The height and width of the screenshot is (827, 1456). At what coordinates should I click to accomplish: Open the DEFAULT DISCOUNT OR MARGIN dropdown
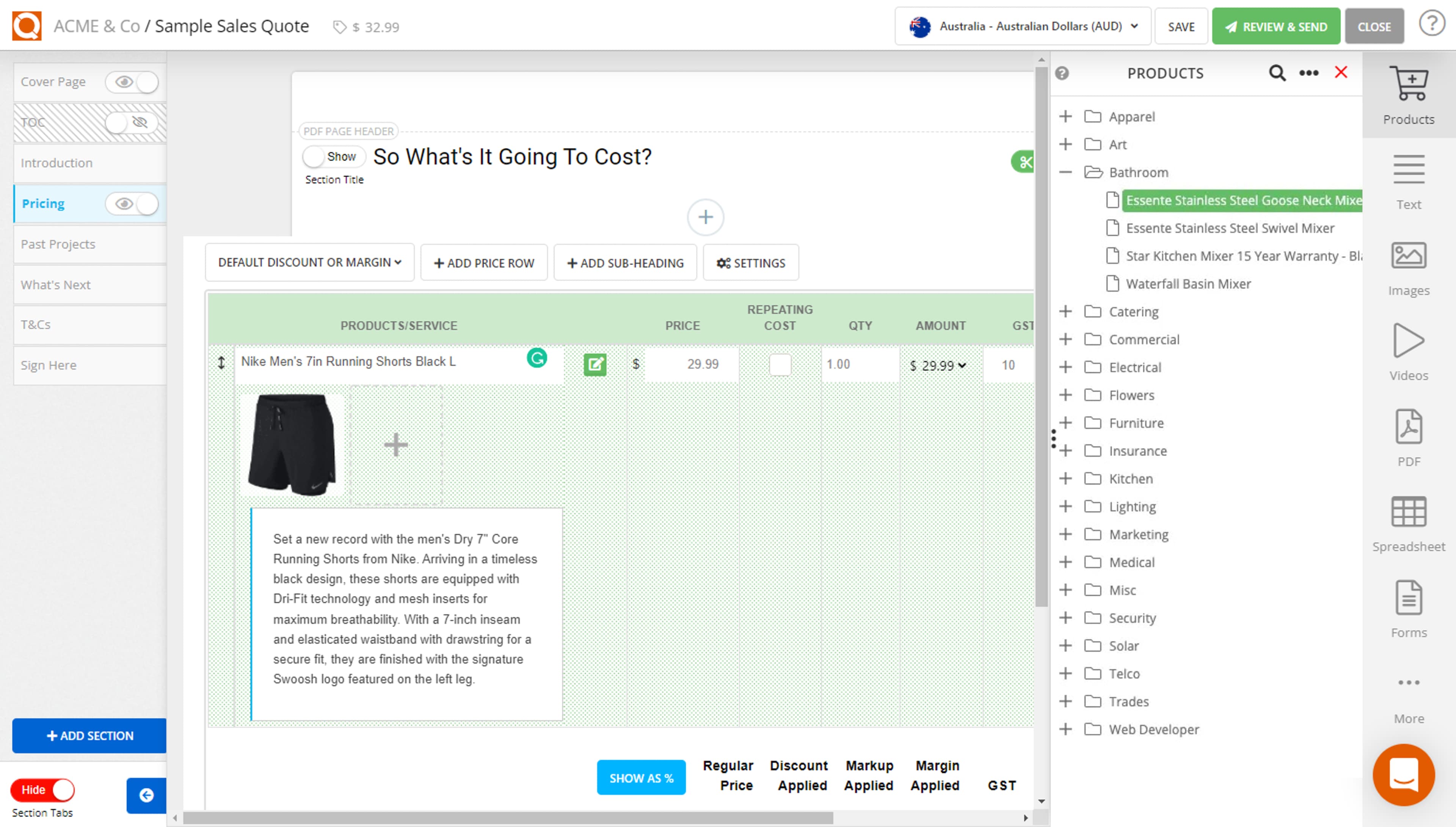click(309, 262)
